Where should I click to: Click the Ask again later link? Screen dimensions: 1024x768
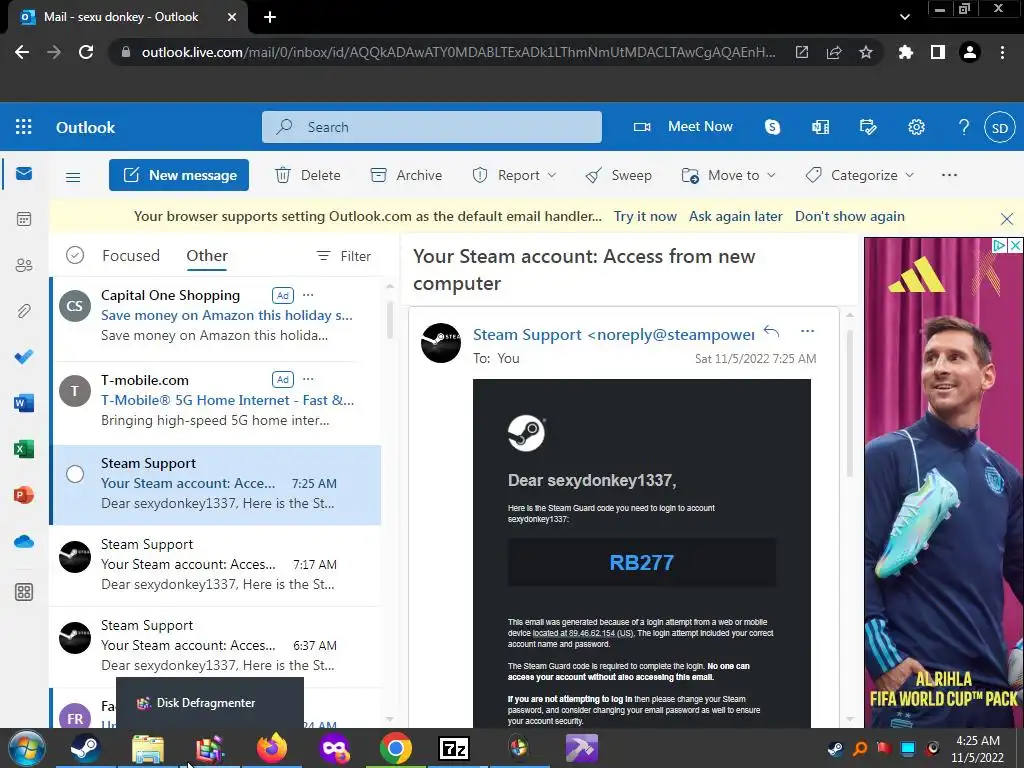735,216
